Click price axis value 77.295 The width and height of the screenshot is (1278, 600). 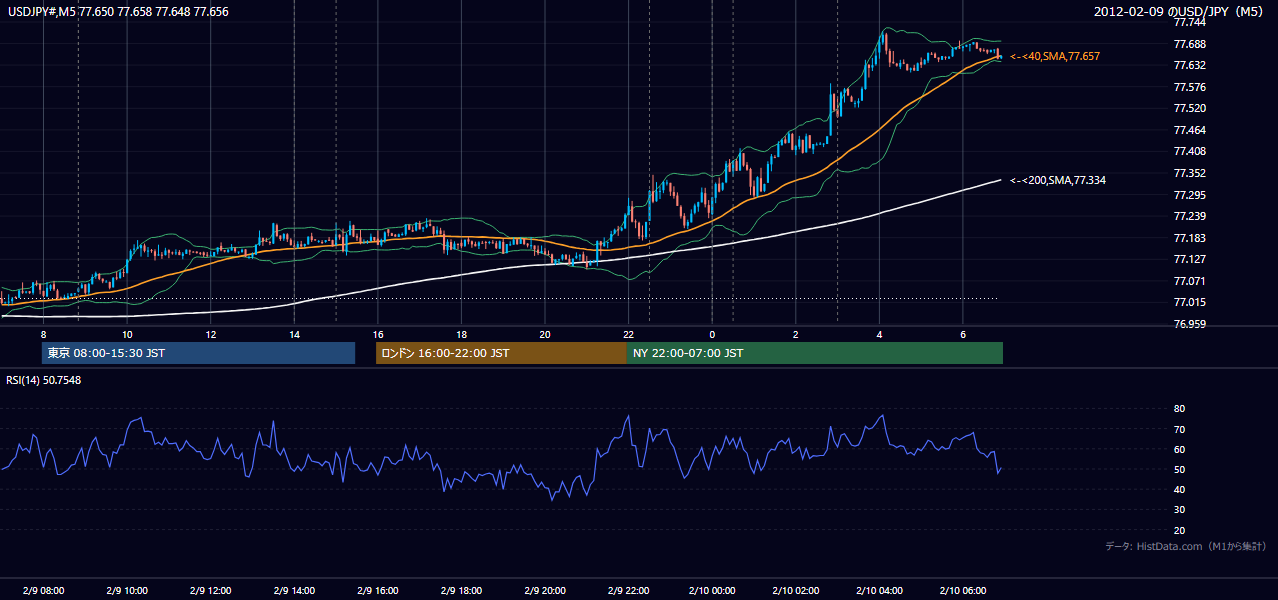coord(1190,195)
